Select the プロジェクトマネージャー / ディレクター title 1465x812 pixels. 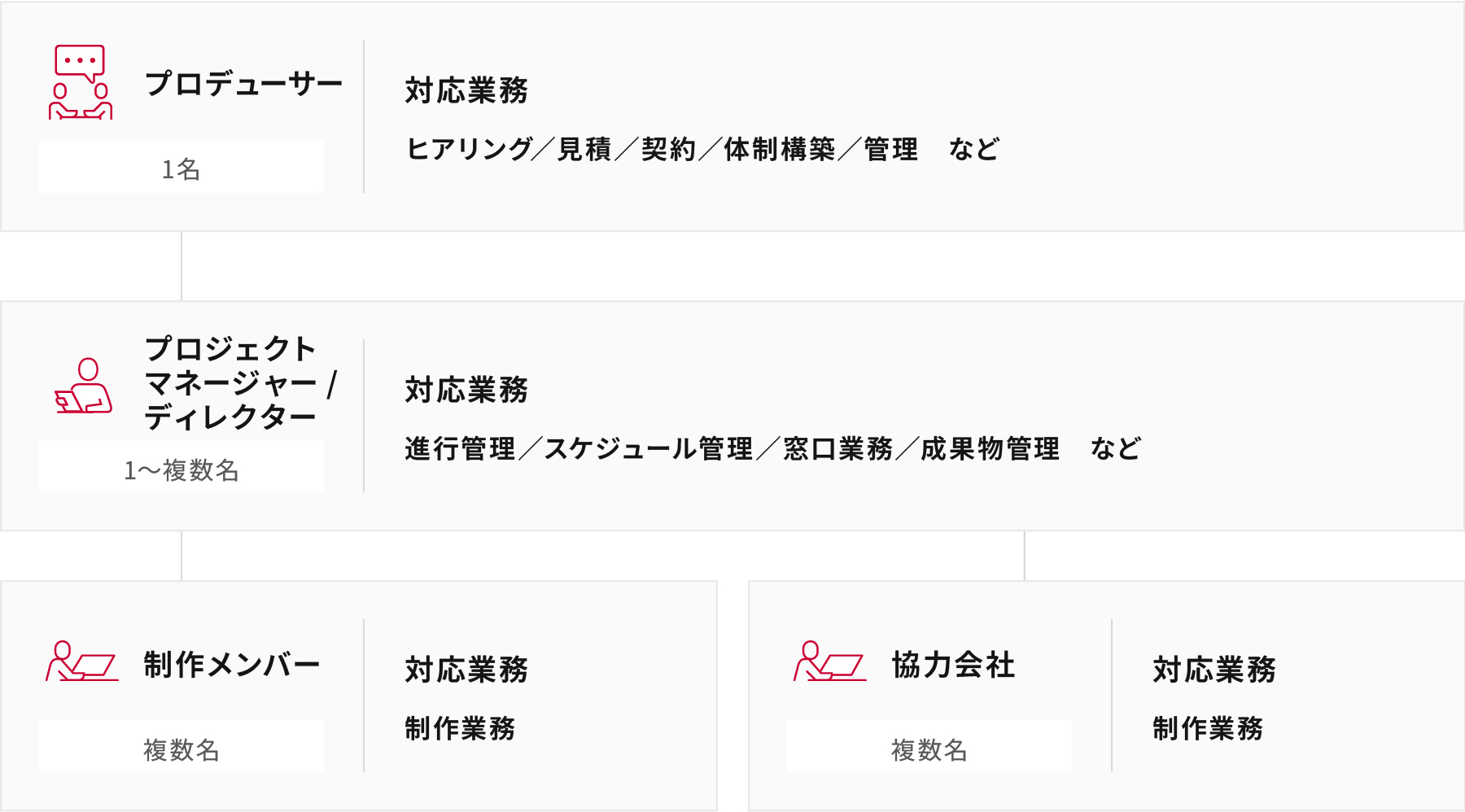(240, 382)
